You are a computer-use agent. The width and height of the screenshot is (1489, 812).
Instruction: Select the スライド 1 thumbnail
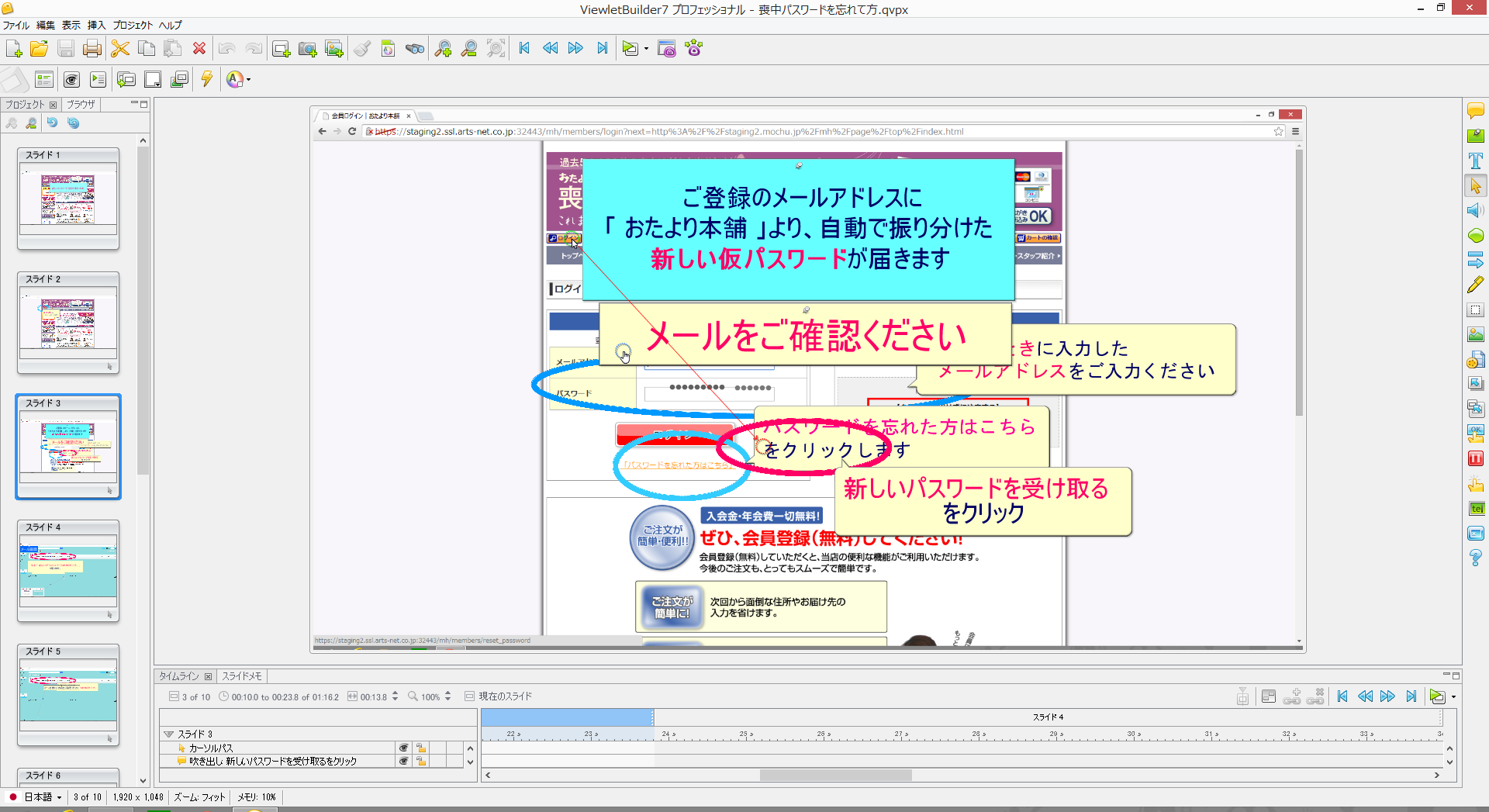(68, 199)
